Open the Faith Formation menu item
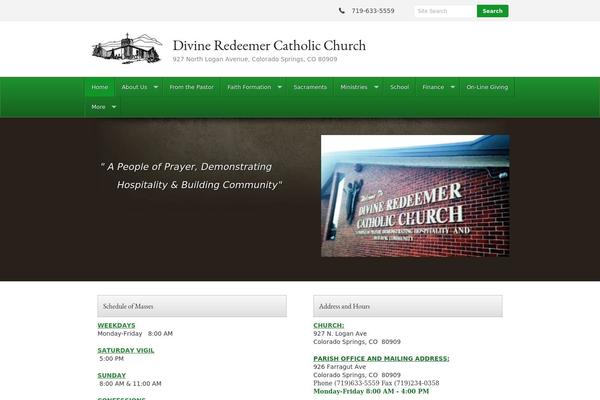This screenshot has width=600, height=400. [x=249, y=87]
